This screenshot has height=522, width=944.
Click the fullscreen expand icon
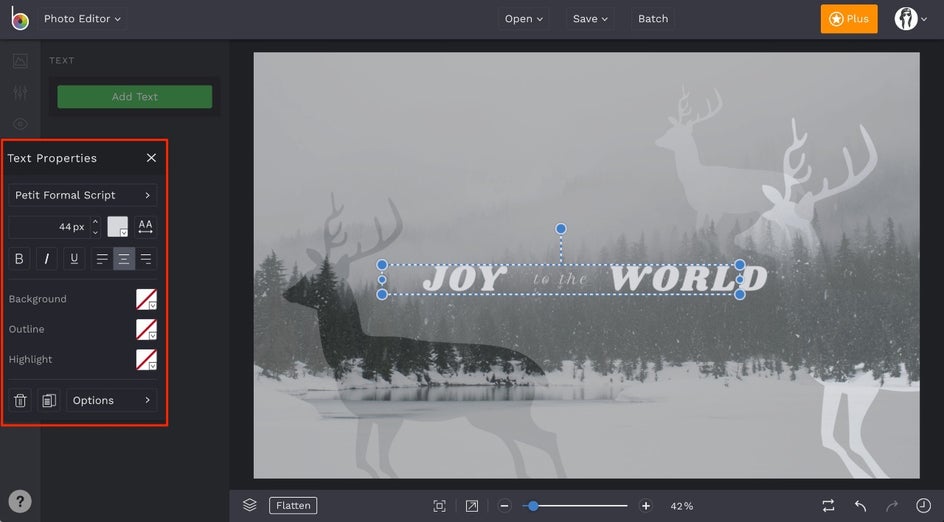click(472, 506)
